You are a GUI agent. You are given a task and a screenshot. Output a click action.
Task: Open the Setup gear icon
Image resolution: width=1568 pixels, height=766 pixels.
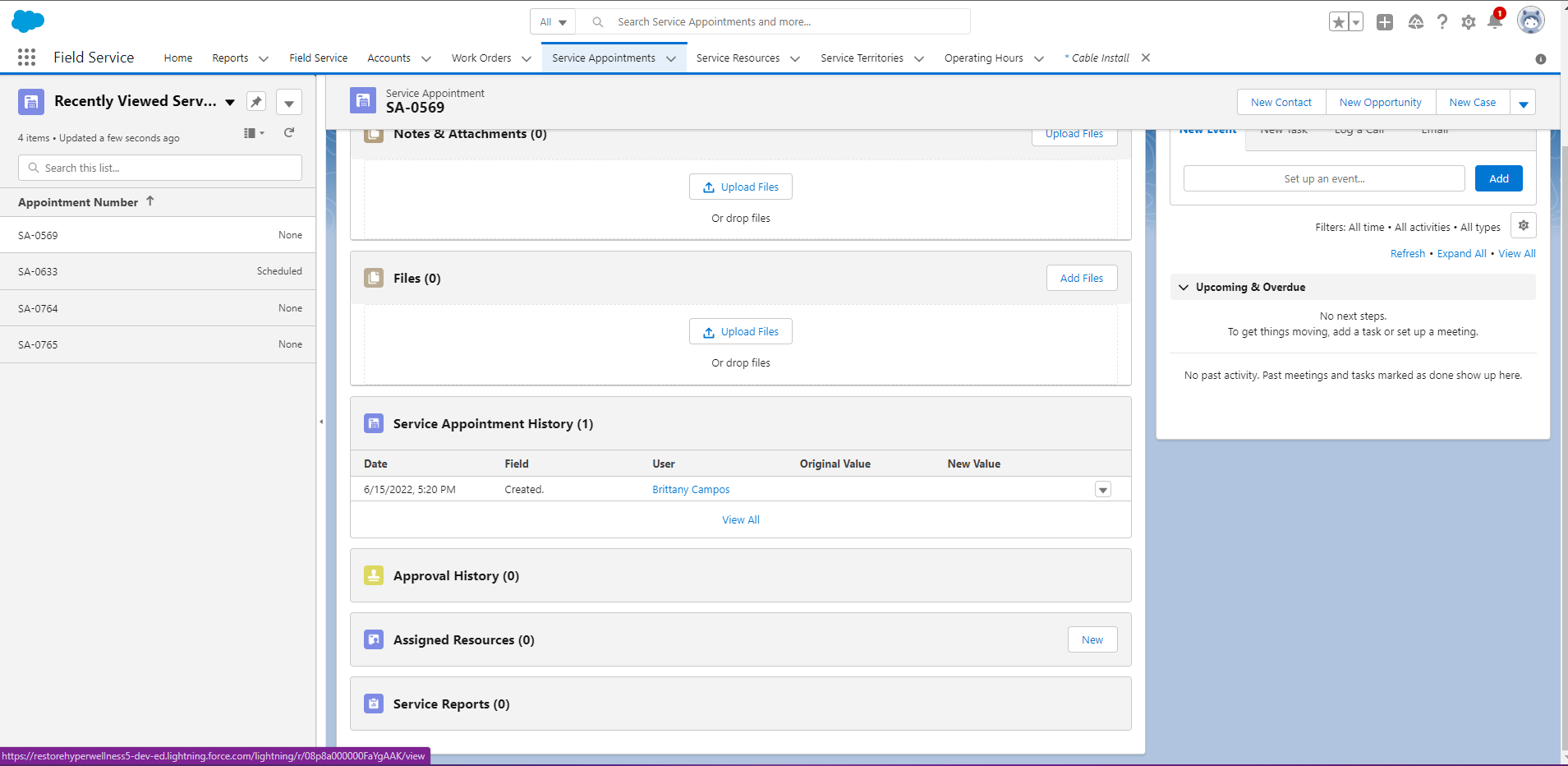pos(1469,22)
